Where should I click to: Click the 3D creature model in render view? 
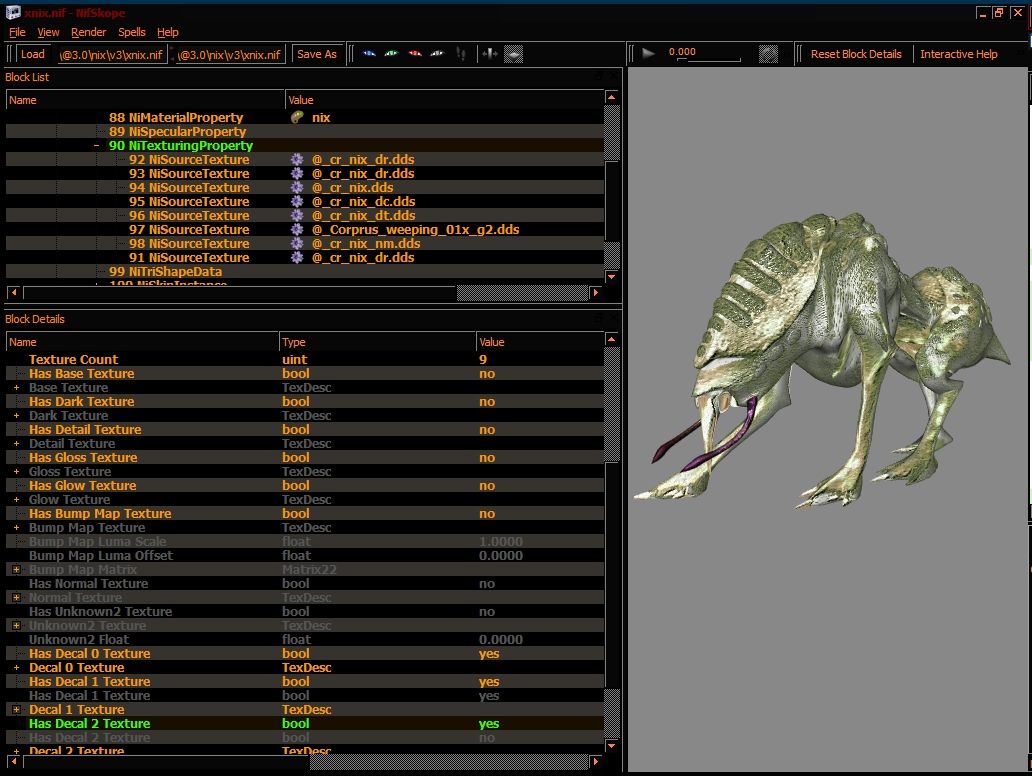click(x=821, y=359)
